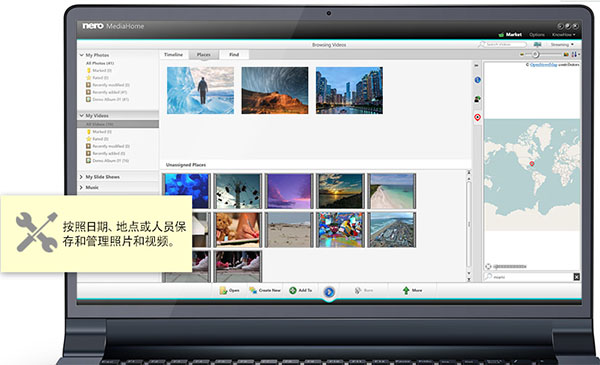600x365 pixels.
Task: Open Recently added under My Videos
Action: [106, 153]
